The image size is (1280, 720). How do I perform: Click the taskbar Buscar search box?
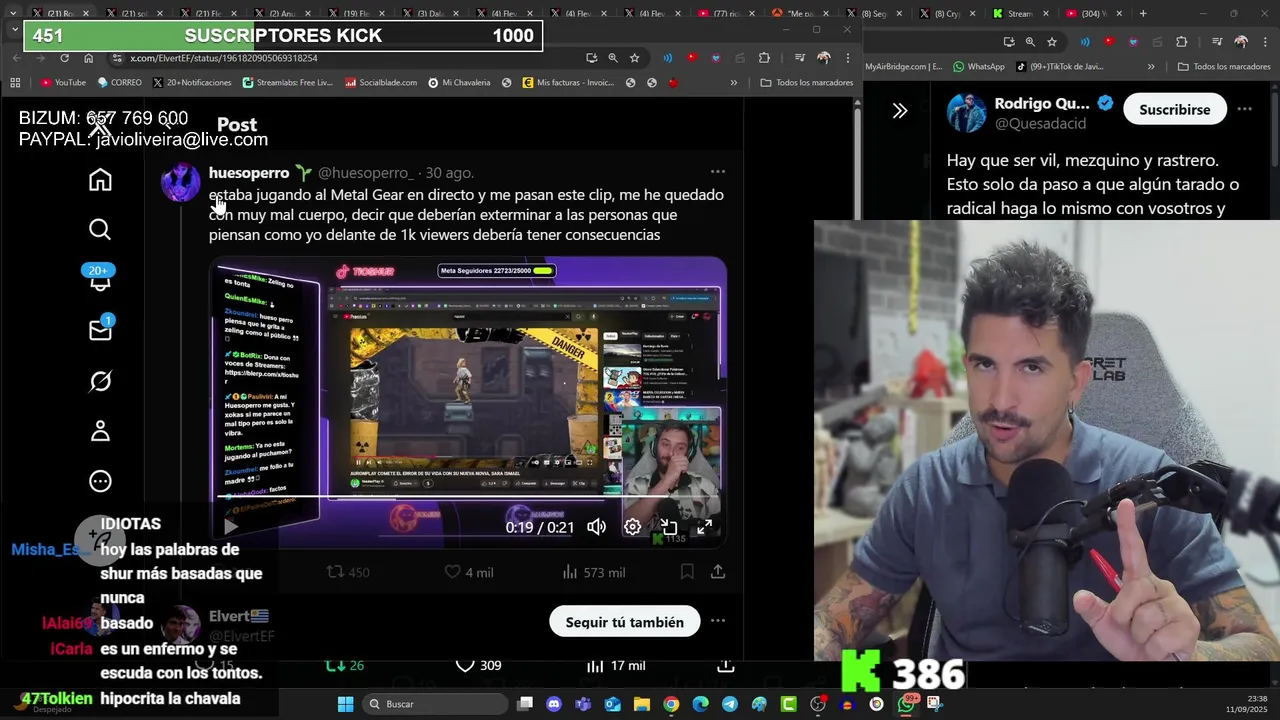pos(434,704)
